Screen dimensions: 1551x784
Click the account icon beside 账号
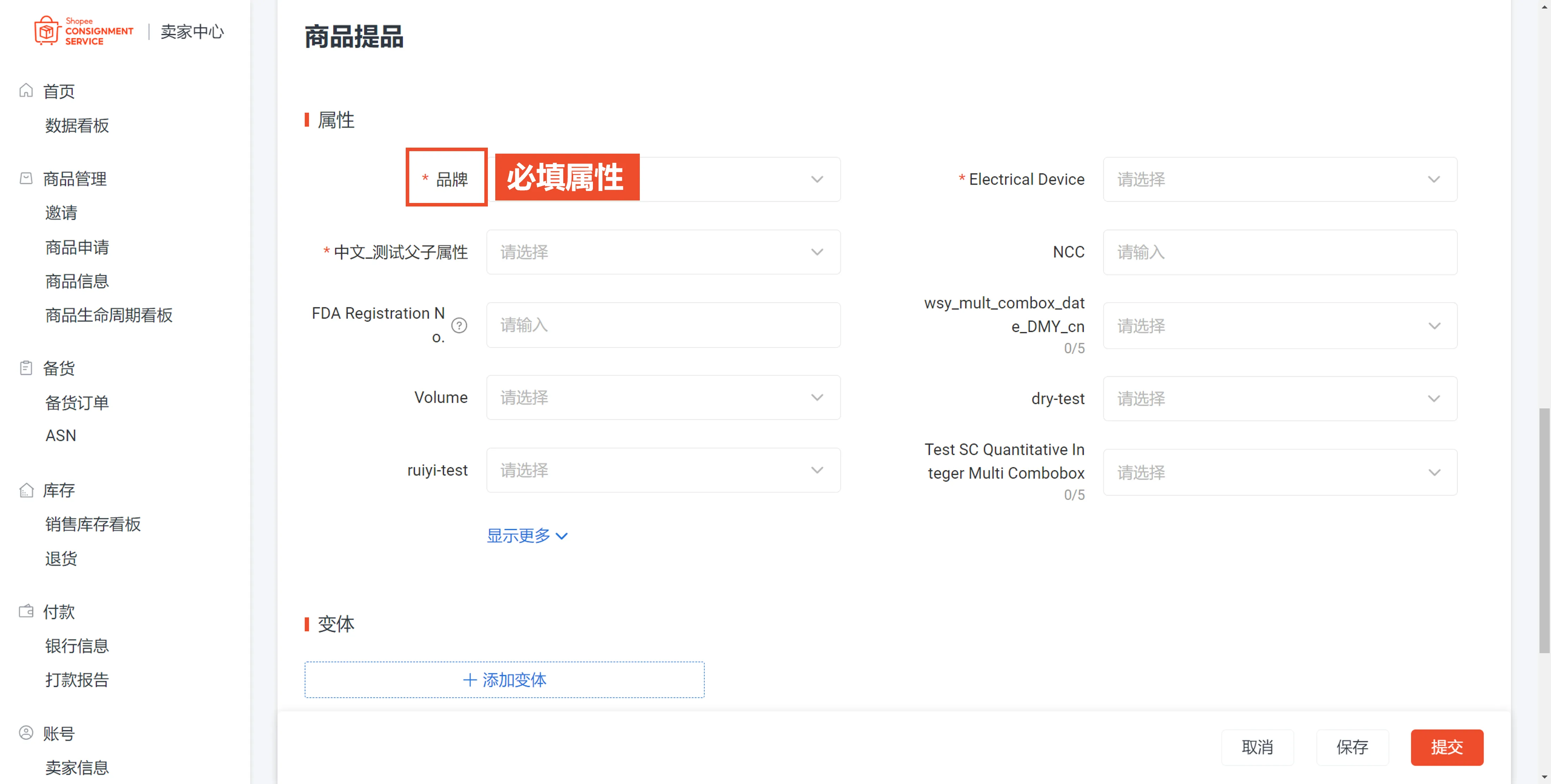[x=26, y=733]
